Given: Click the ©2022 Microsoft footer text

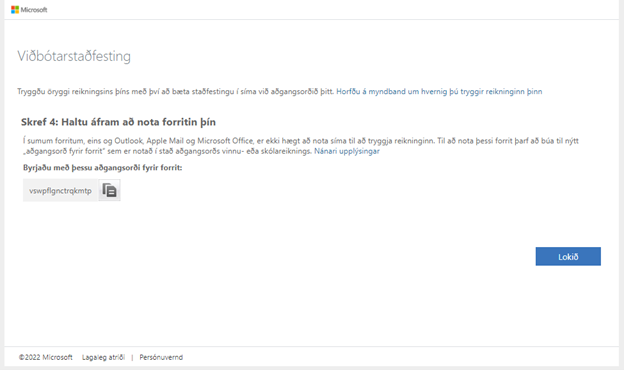Looking at the screenshot, I should click(x=46, y=357).
